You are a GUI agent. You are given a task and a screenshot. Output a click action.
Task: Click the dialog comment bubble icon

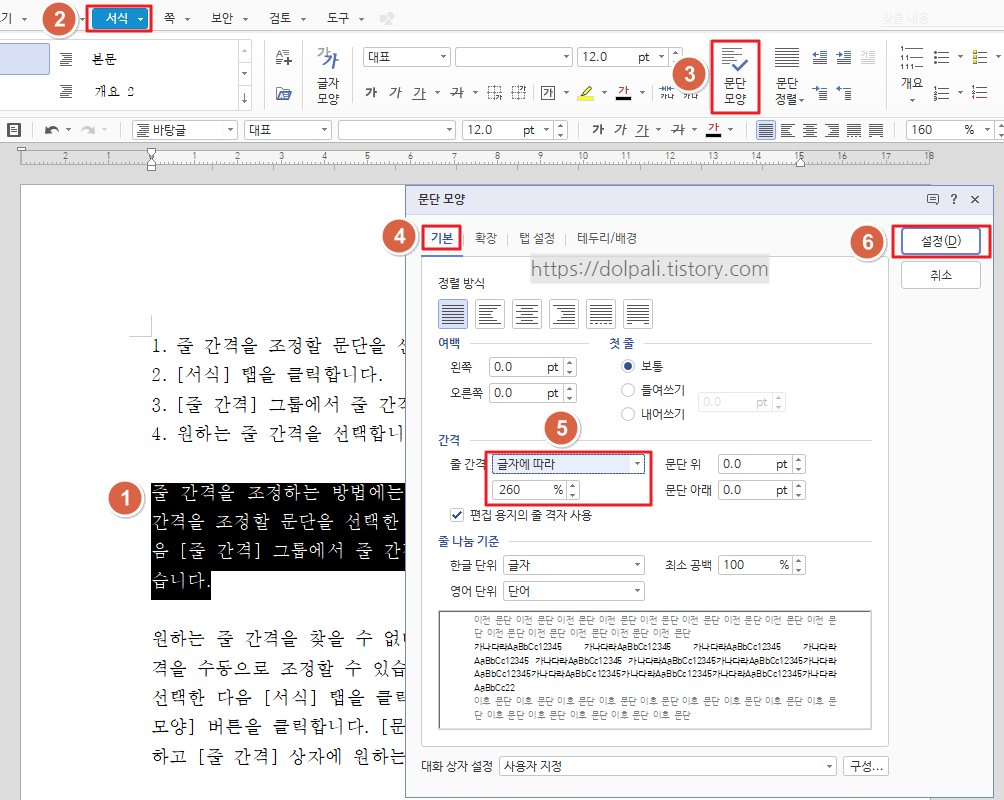click(x=933, y=199)
